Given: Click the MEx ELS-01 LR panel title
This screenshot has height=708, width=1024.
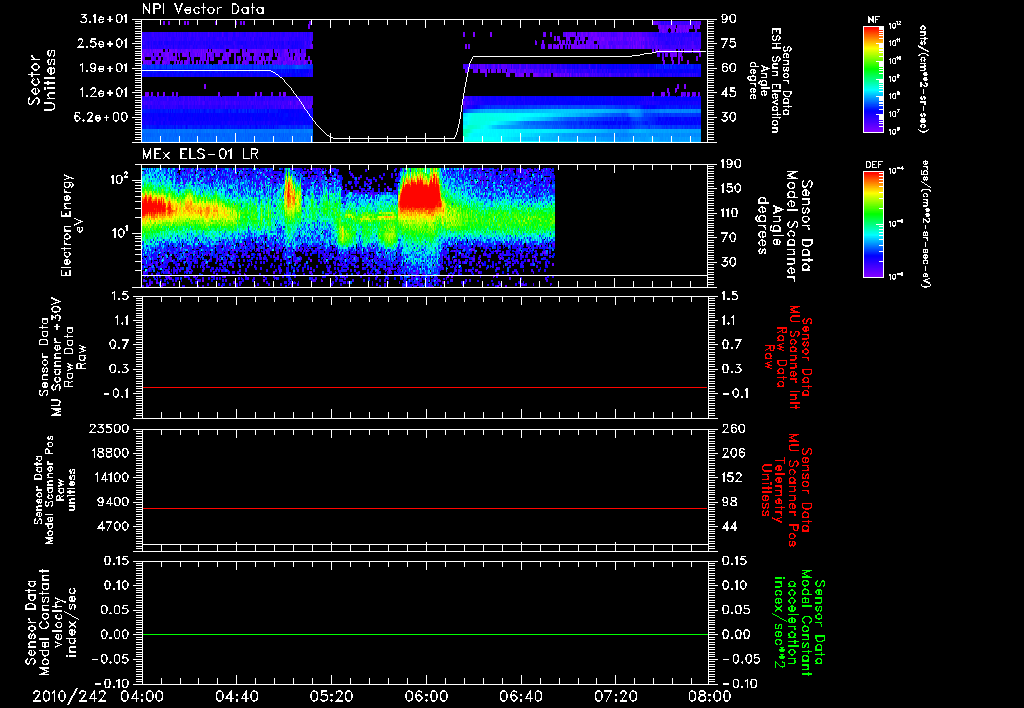Looking at the screenshot, I should coord(199,155).
